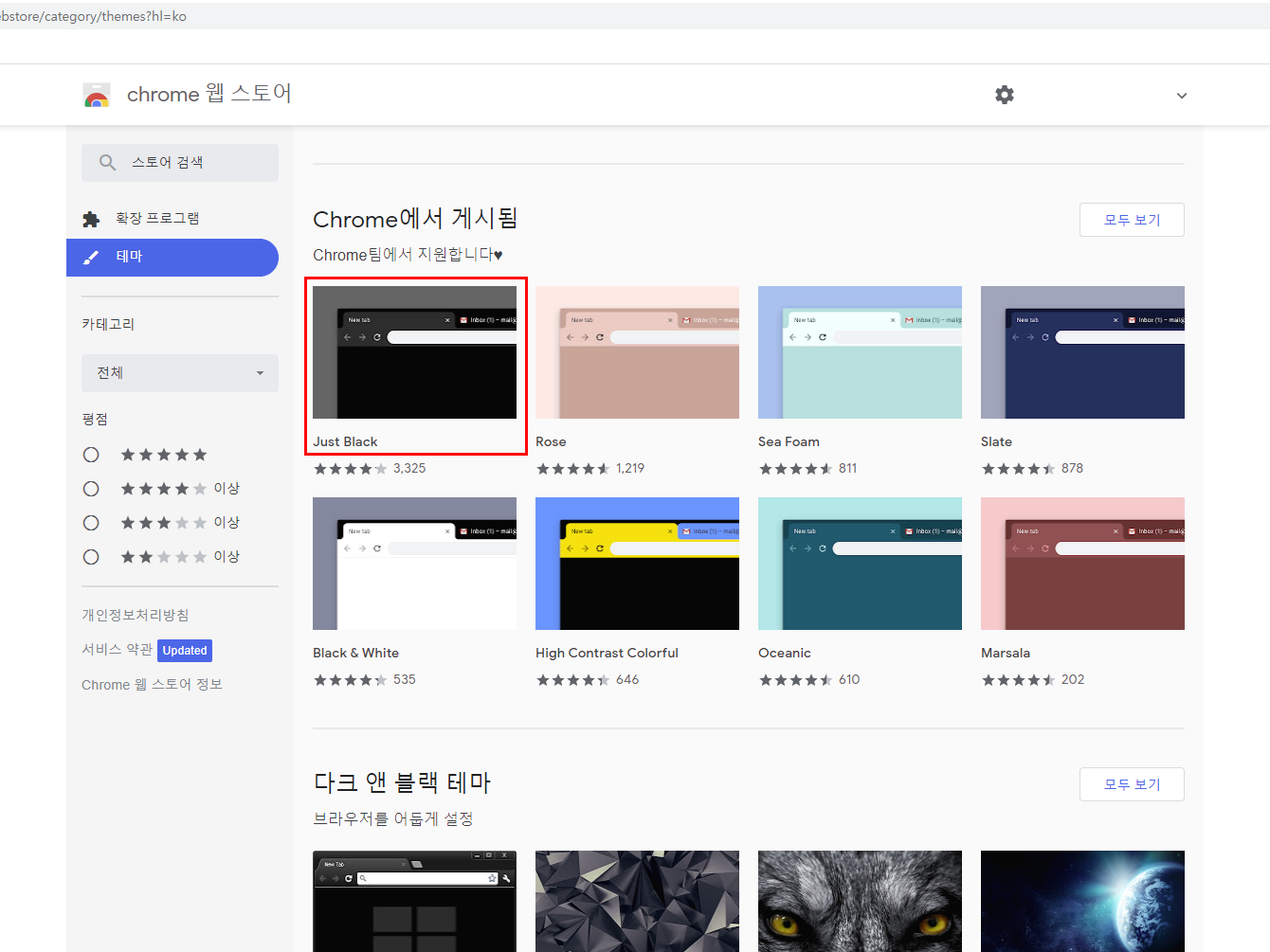This screenshot has width=1270, height=952.
Task: Focus the 스토어 검색 search field
Action: (180, 163)
